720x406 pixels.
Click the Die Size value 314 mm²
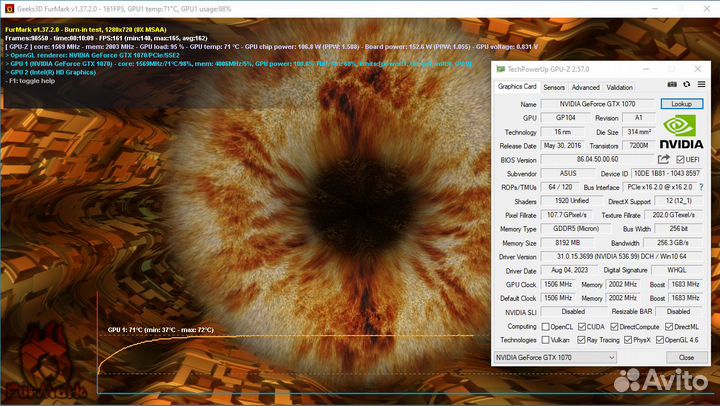(x=638, y=132)
